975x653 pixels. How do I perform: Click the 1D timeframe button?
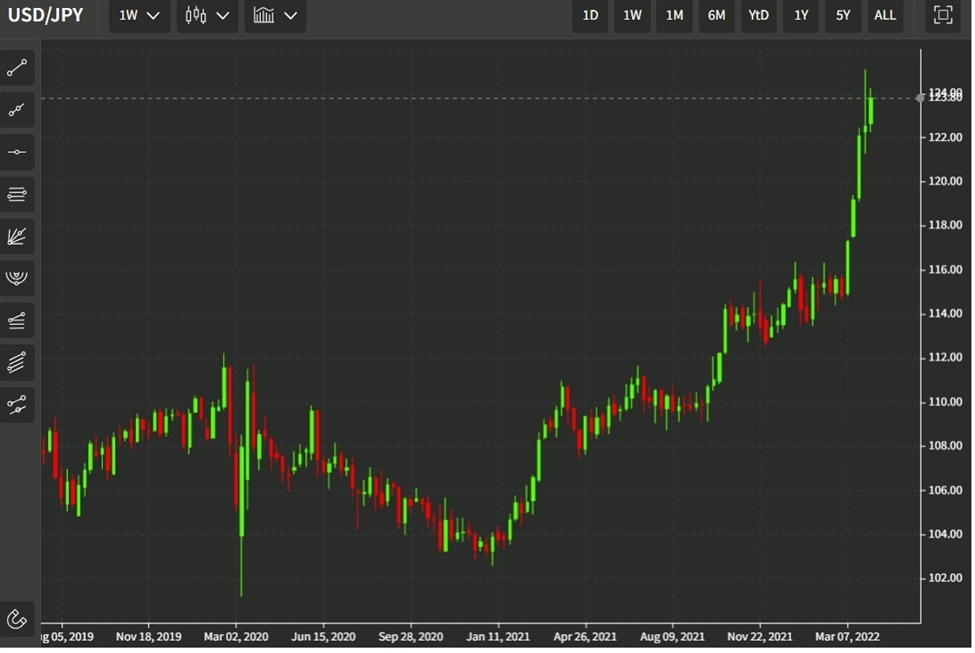589,15
